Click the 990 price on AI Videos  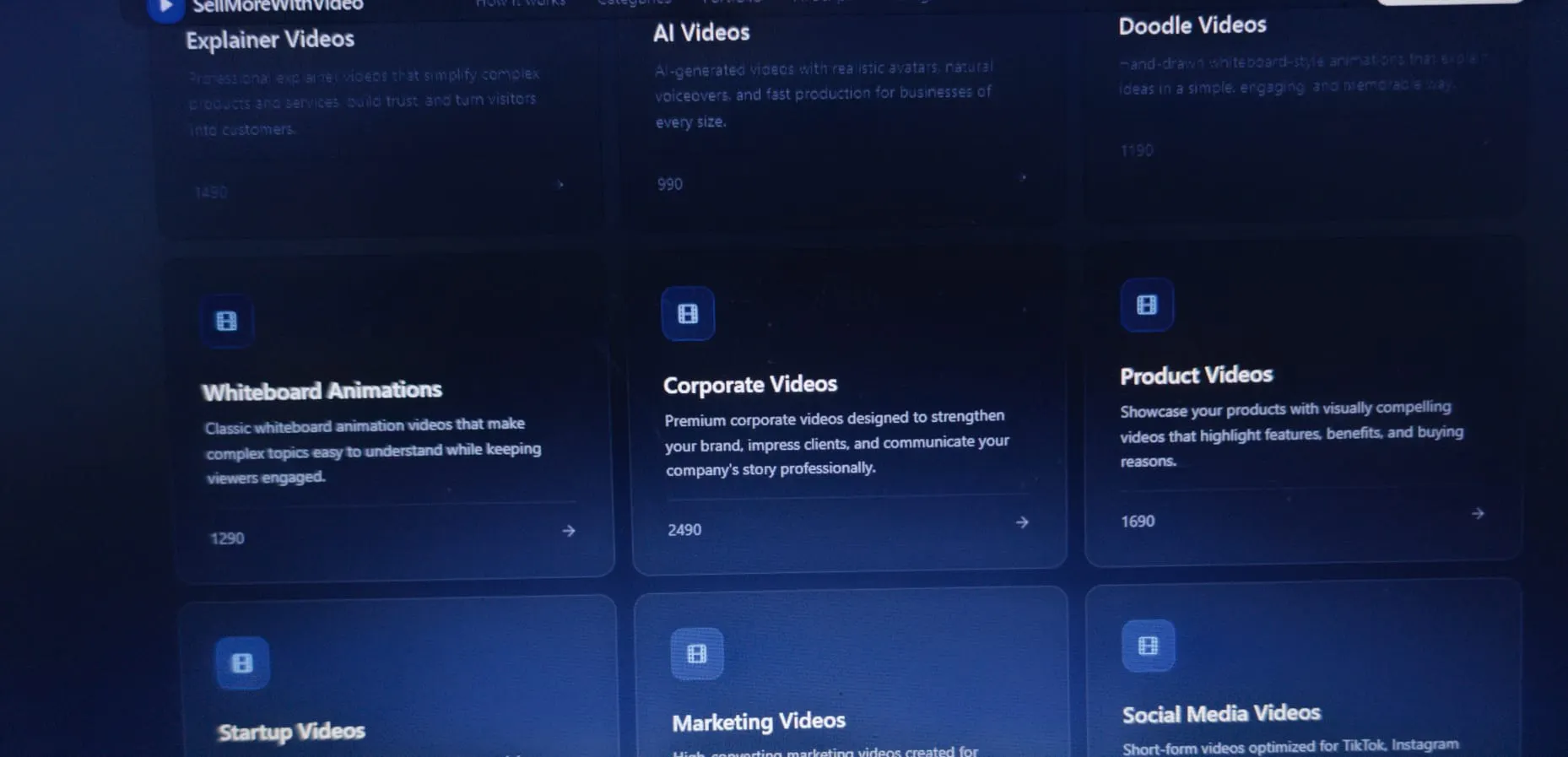coord(670,184)
